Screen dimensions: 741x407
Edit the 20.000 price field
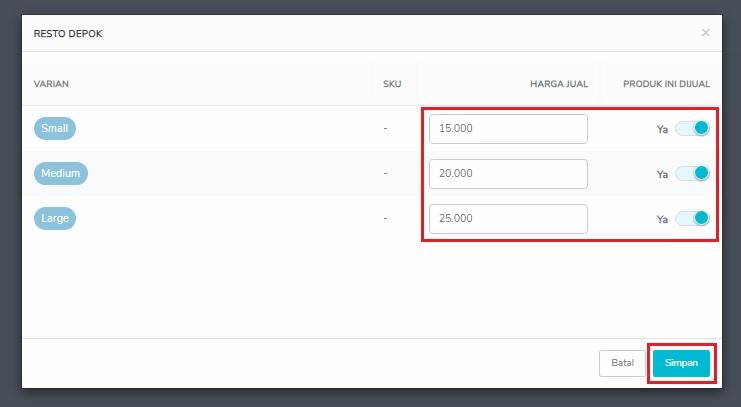(508, 173)
